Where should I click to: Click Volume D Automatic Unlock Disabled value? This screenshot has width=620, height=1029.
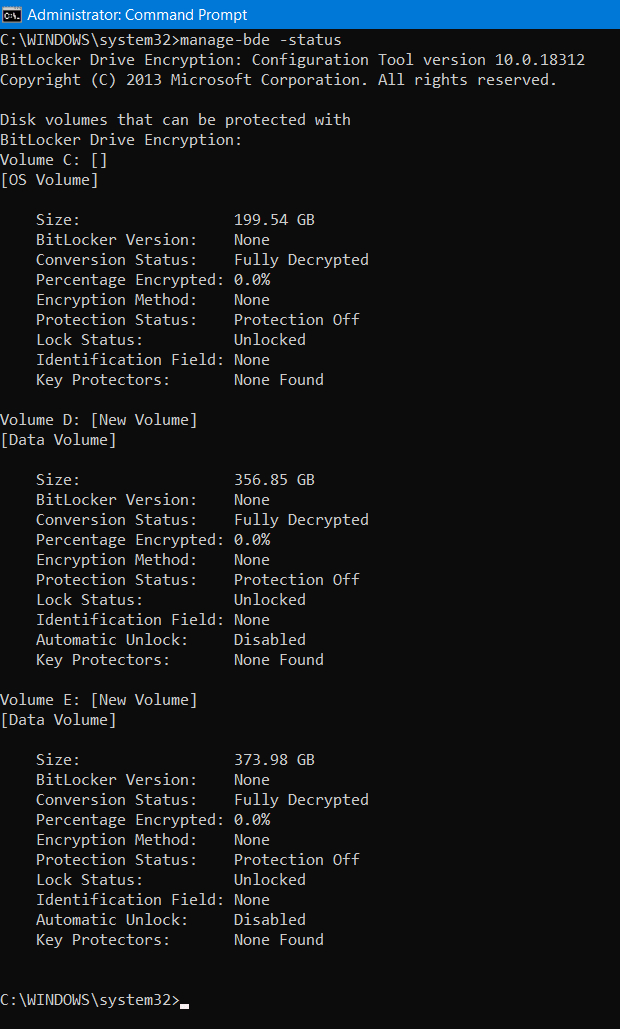(x=270, y=640)
